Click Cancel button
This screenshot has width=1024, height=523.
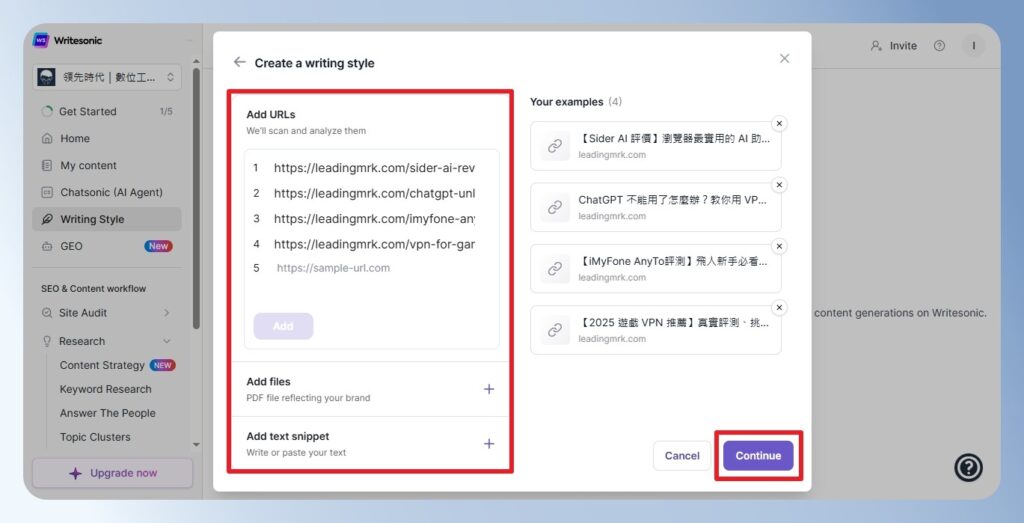pos(682,456)
